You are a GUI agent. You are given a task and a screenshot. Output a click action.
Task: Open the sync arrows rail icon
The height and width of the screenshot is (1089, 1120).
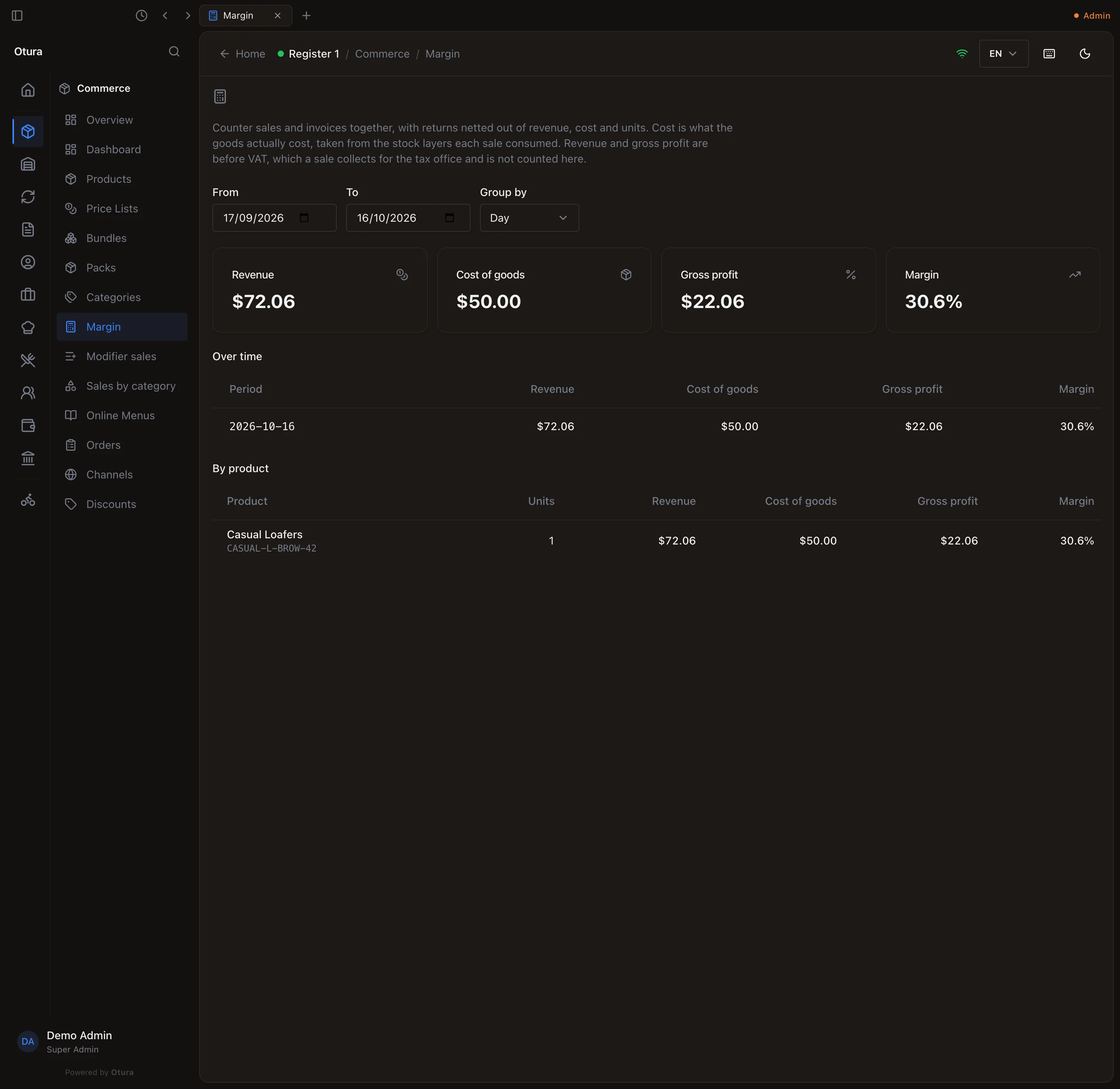(28, 197)
